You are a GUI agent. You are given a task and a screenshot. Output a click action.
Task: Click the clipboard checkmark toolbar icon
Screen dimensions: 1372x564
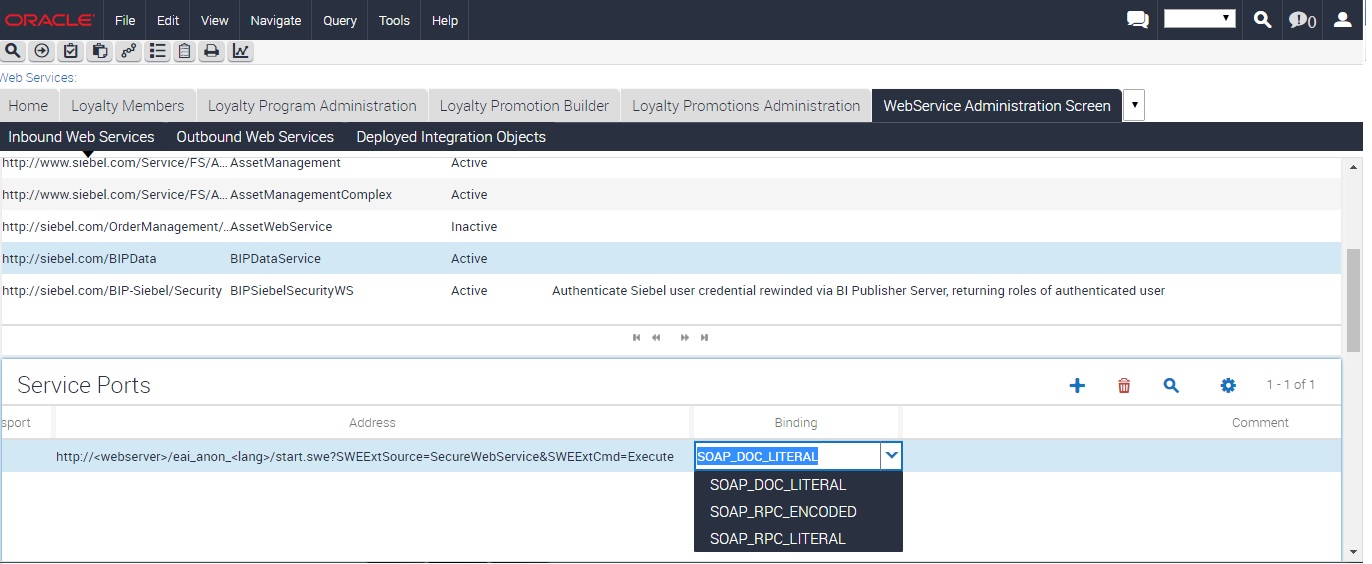pyautogui.click(x=71, y=51)
